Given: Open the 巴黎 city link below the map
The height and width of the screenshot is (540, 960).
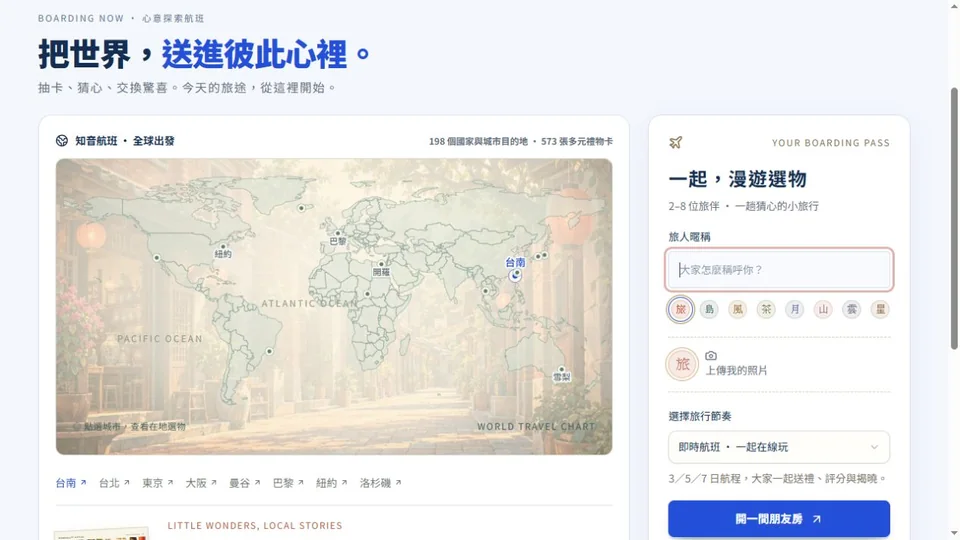Looking at the screenshot, I should (288, 483).
